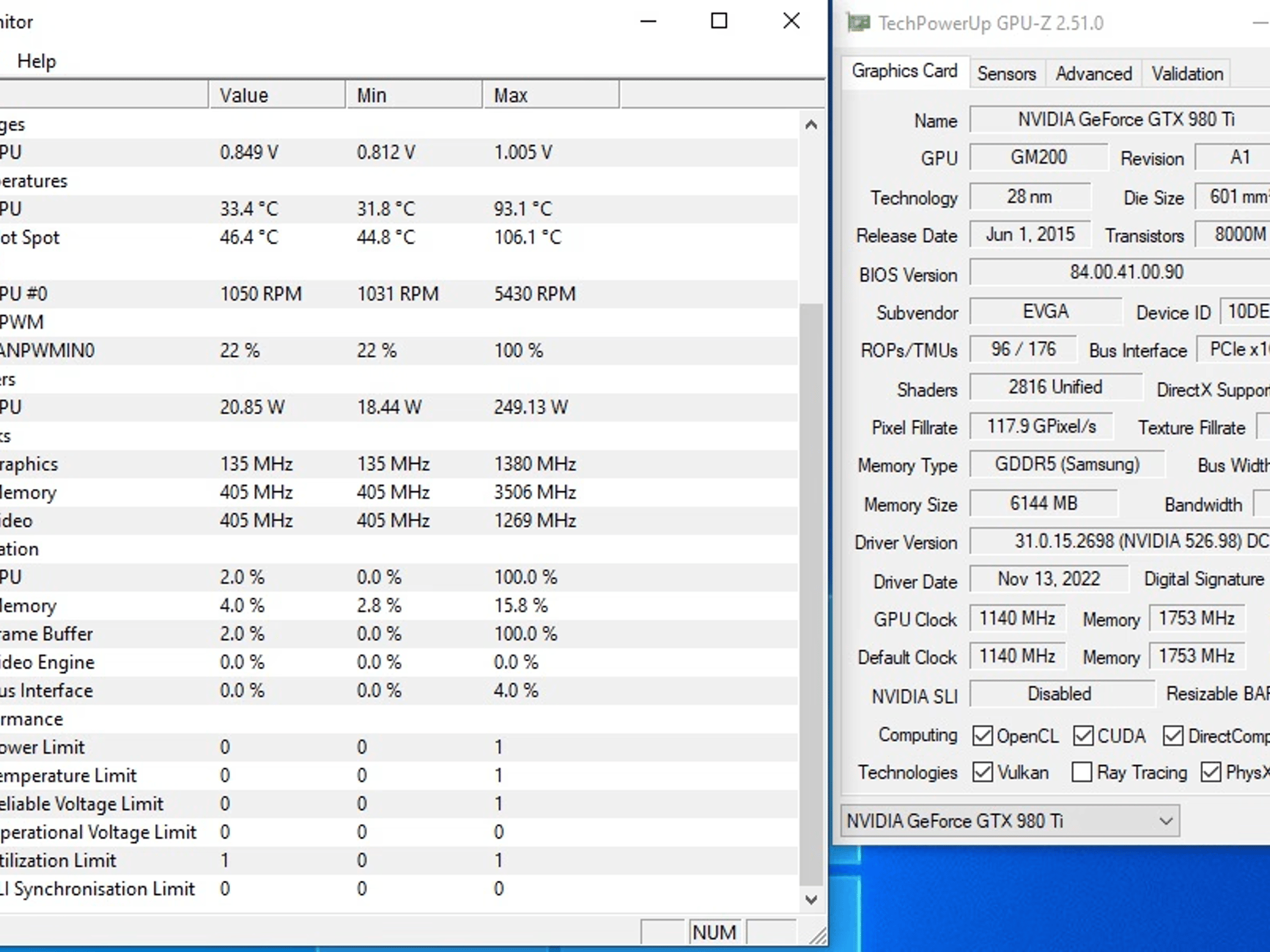
Task: Click the Pixel Fillrate field 117.9 GPixel/s
Action: coord(1041,426)
